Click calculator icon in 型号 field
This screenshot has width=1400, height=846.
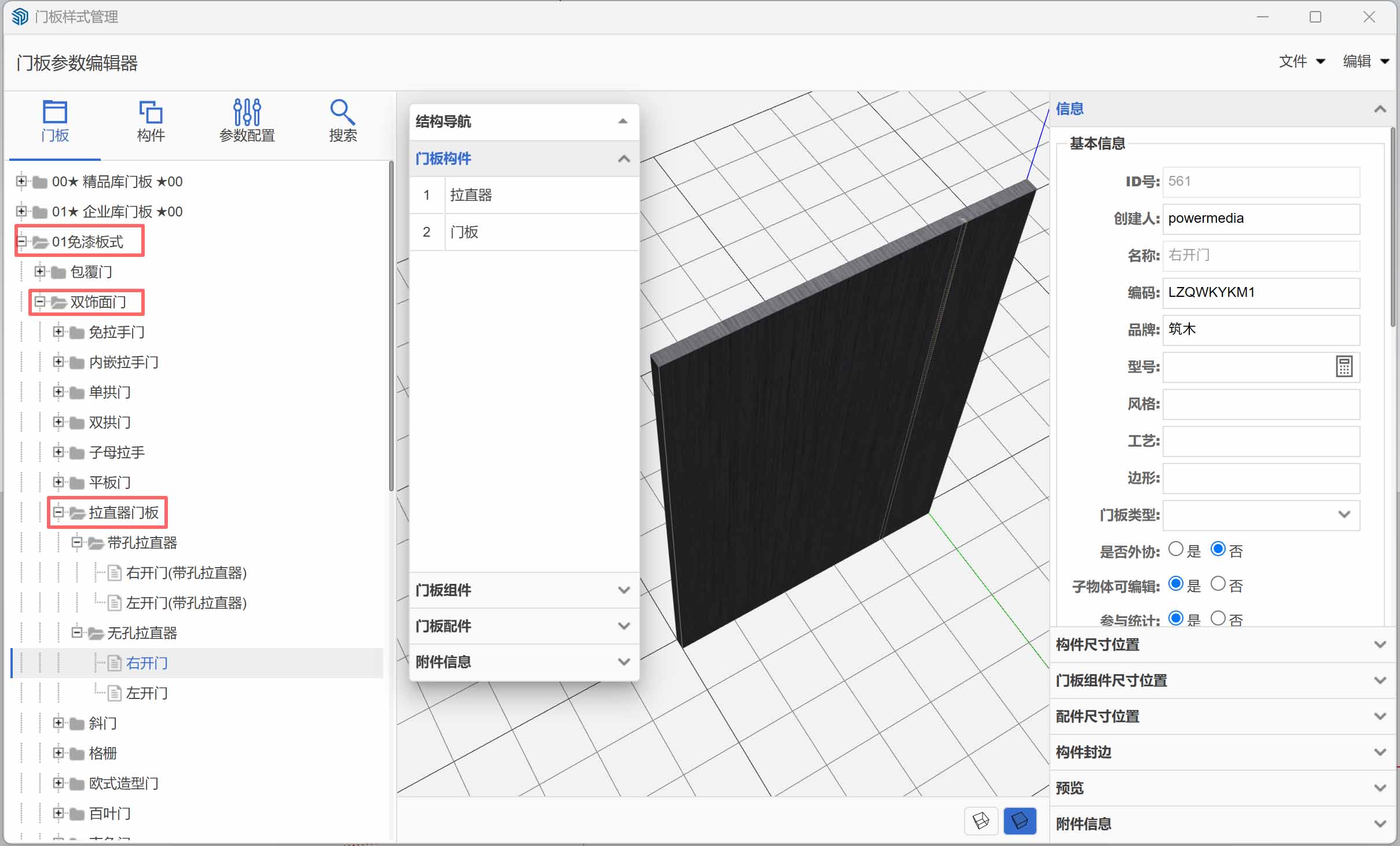click(x=1344, y=367)
